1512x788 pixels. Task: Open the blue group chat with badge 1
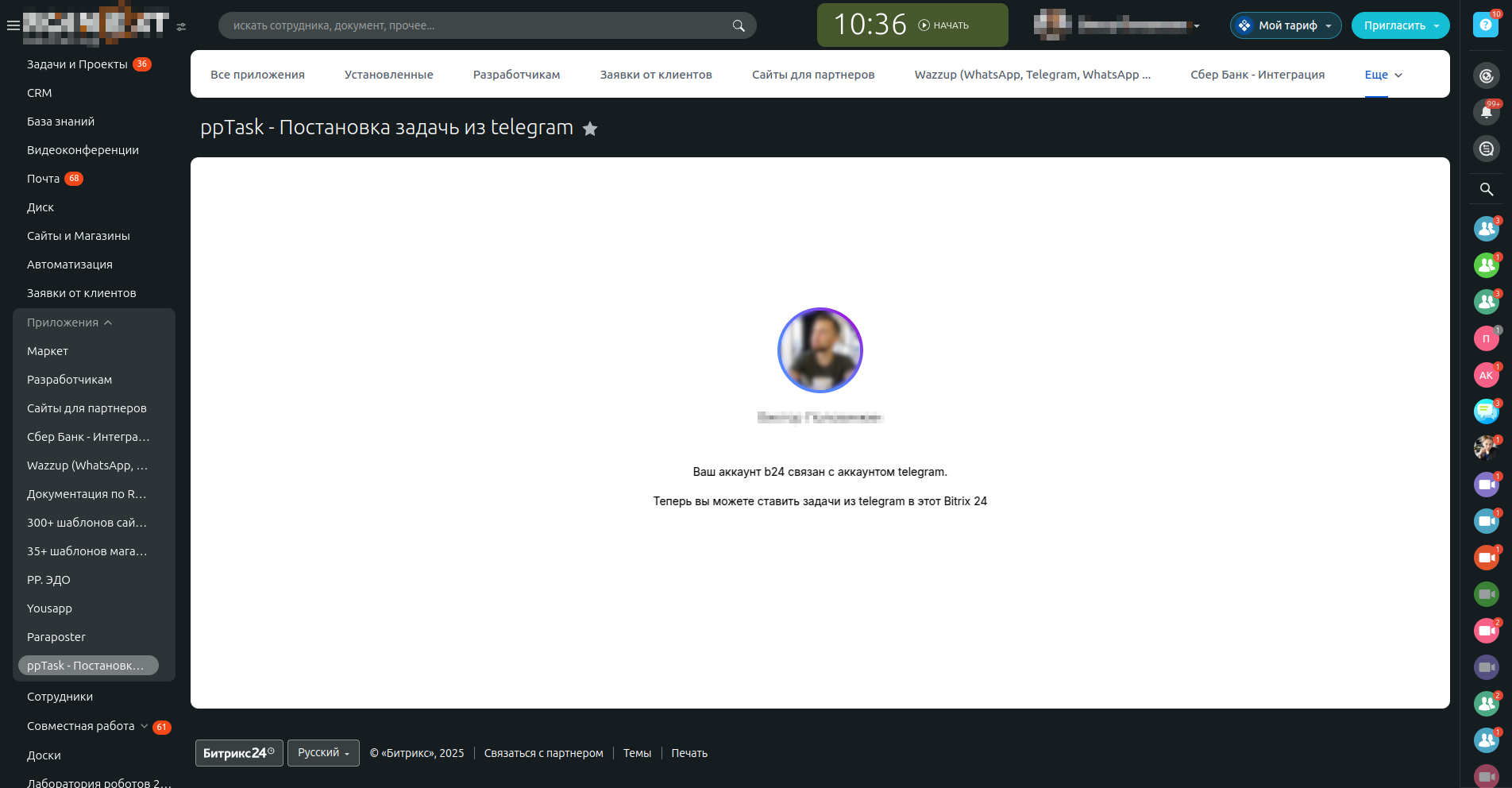(x=1487, y=740)
